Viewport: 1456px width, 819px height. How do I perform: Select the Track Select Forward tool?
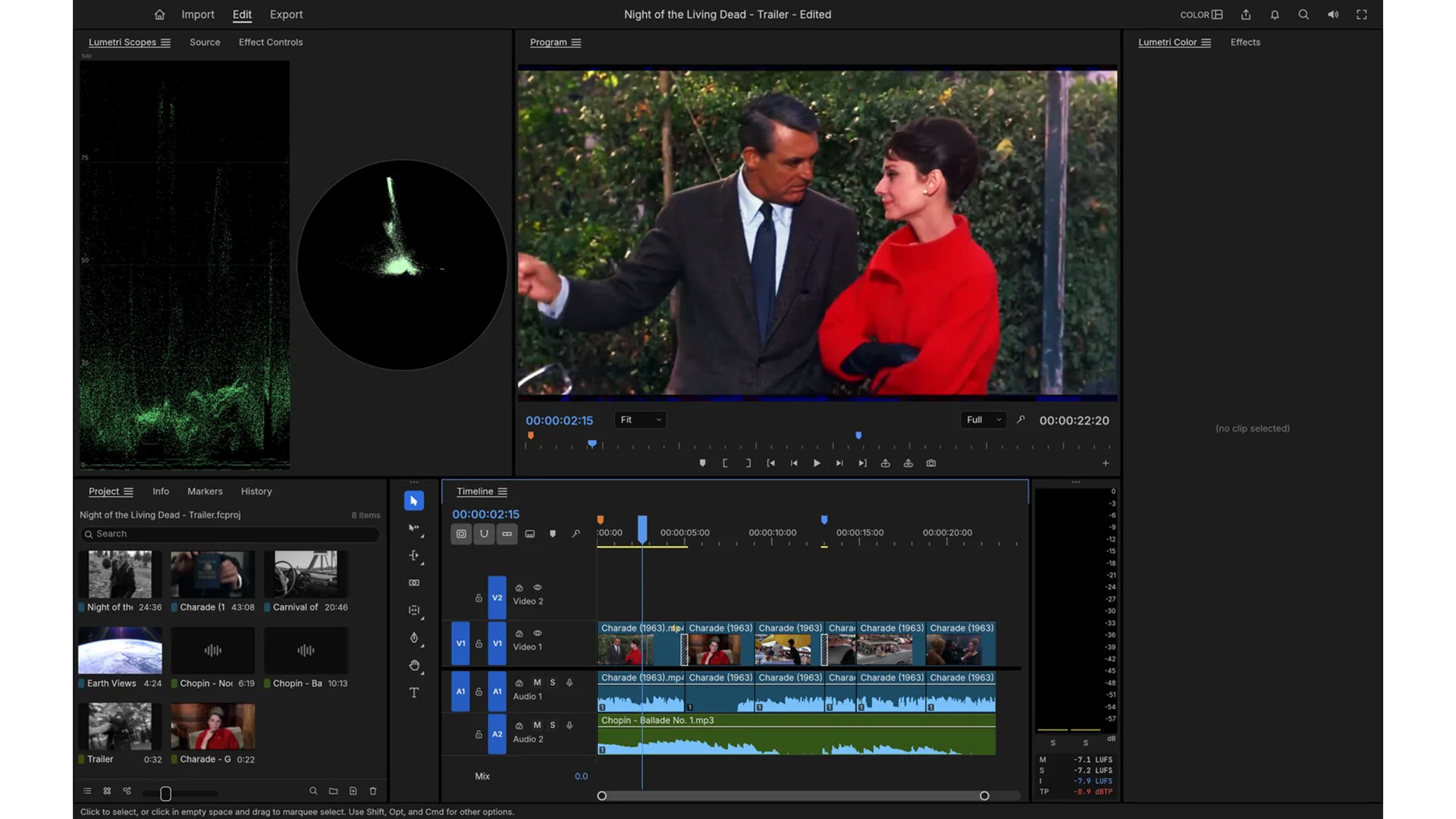point(414,528)
